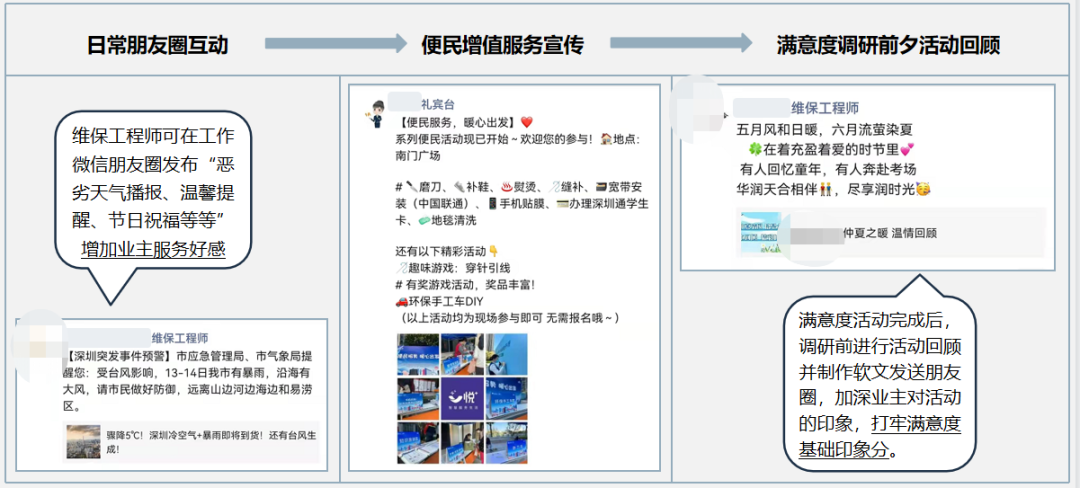Click the text 【深圳突发事件预警】

(x=119, y=356)
